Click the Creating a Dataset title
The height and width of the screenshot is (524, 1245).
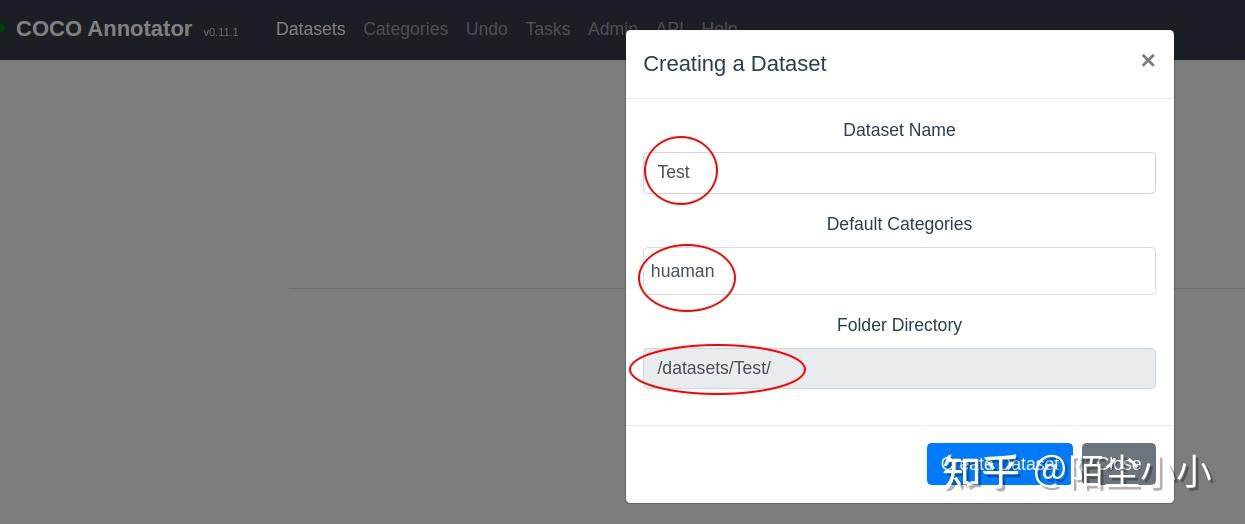coord(734,64)
